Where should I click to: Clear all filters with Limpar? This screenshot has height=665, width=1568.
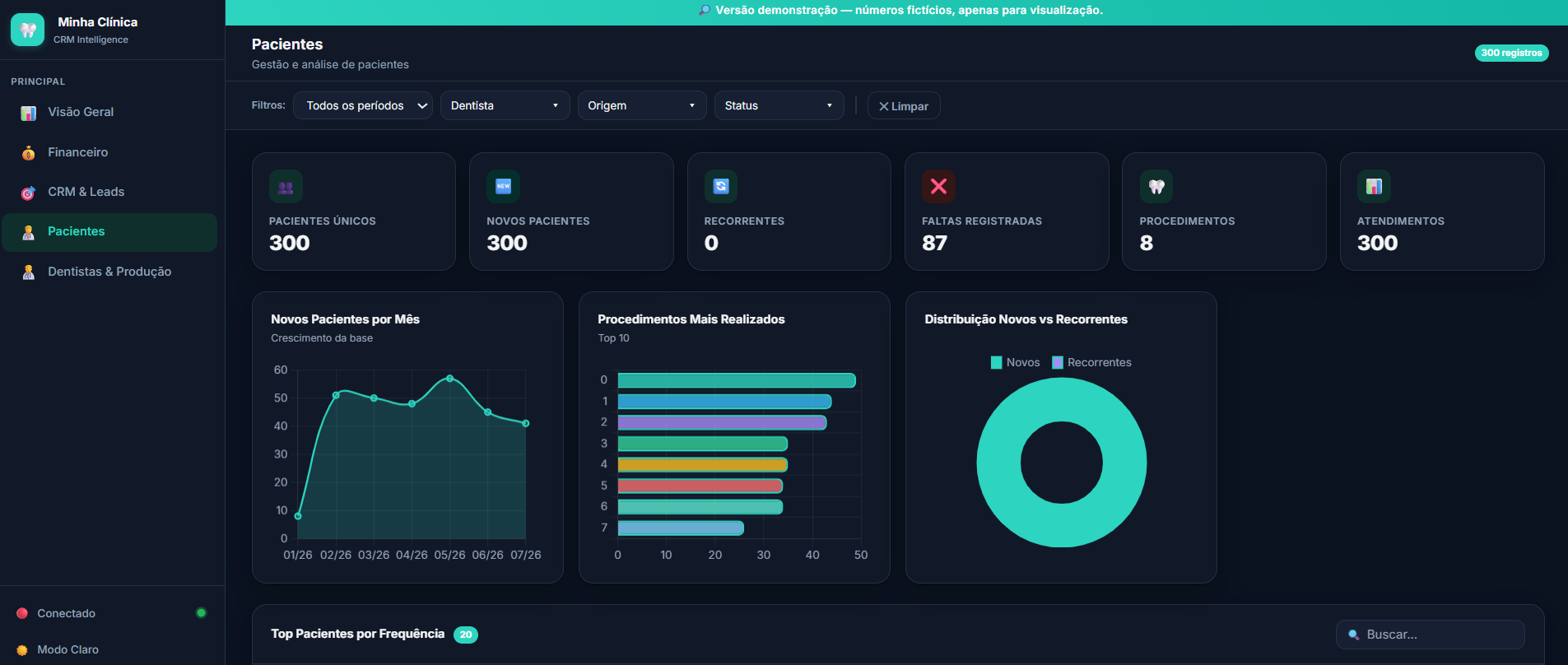tap(904, 105)
